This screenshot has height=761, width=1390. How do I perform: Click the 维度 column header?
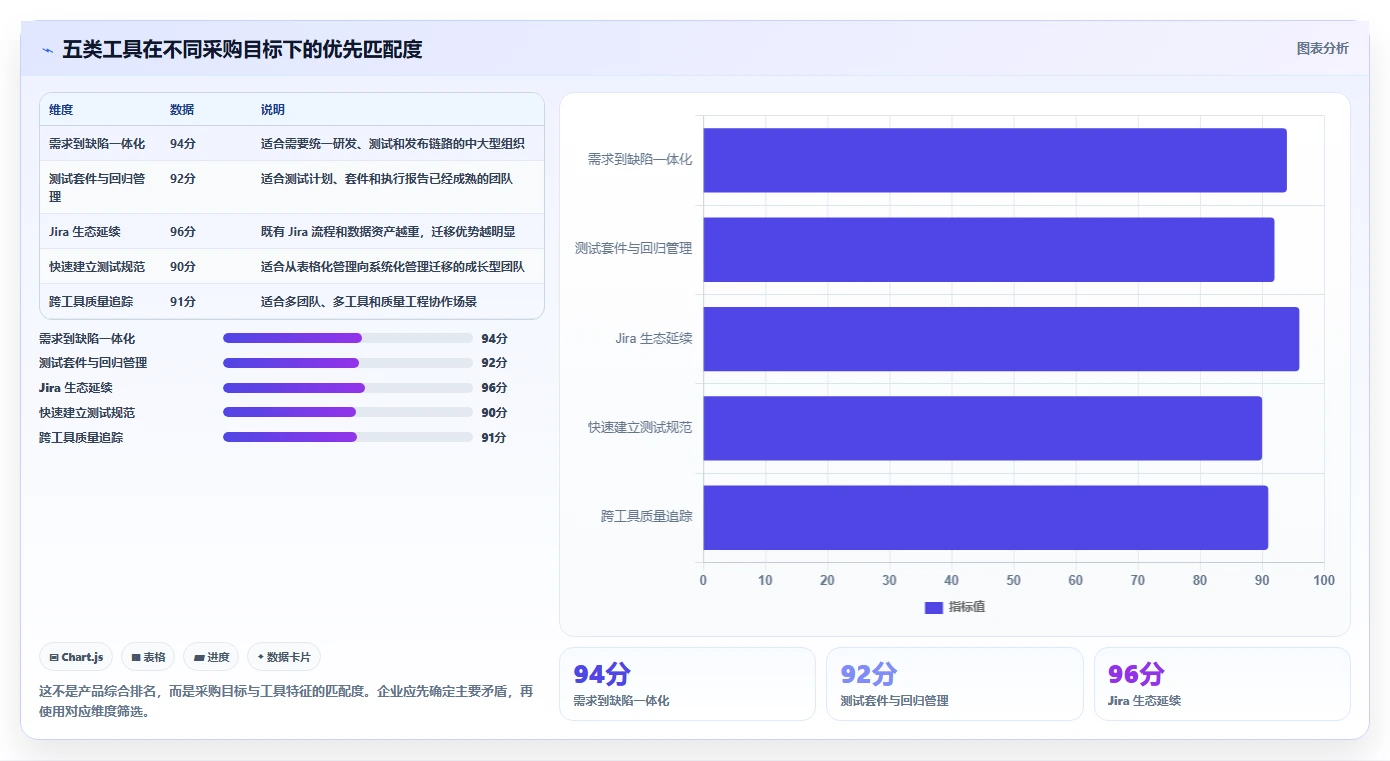(61, 110)
